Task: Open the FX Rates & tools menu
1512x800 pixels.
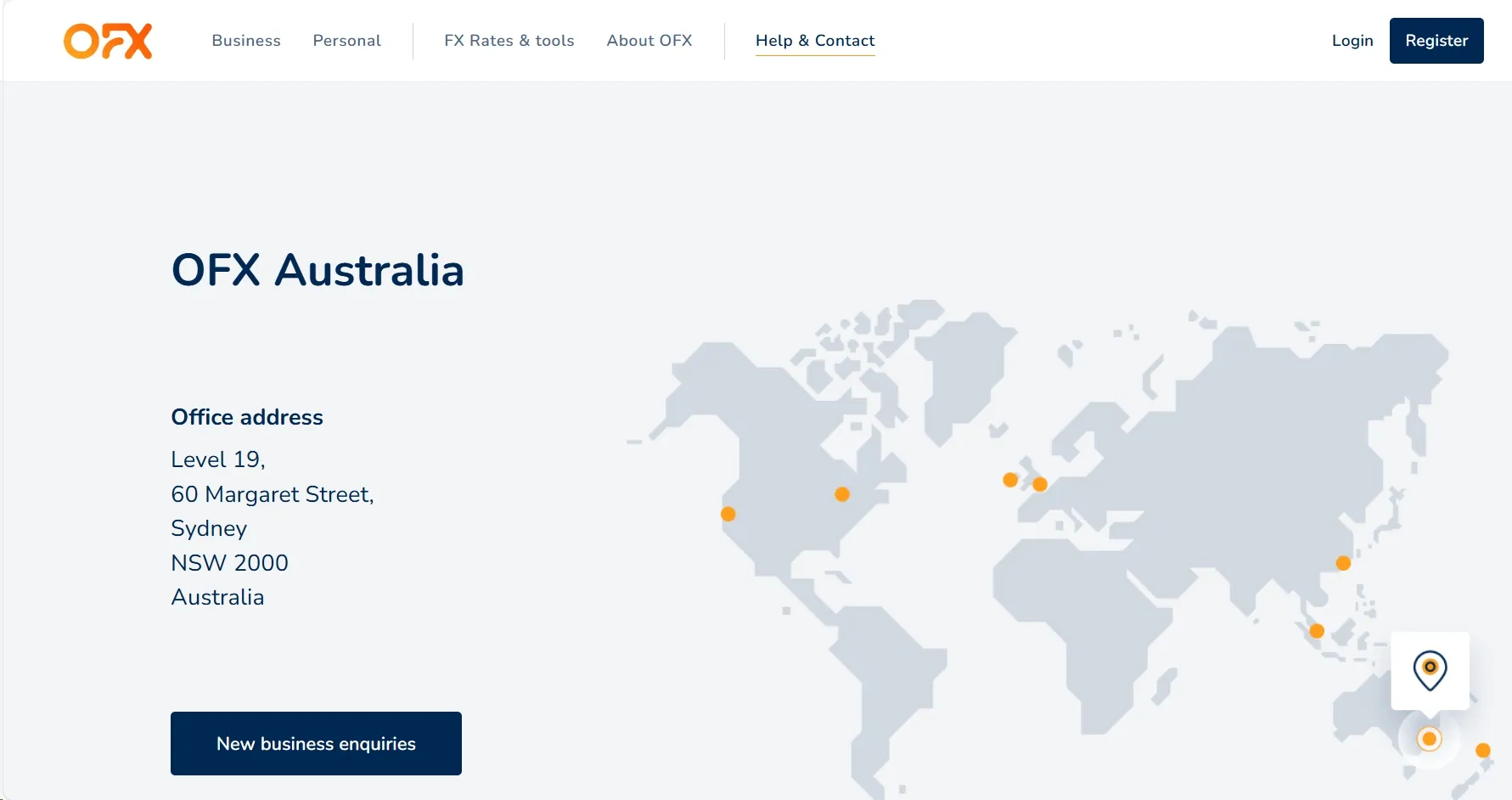Action: pyautogui.click(x=509, y=41)
